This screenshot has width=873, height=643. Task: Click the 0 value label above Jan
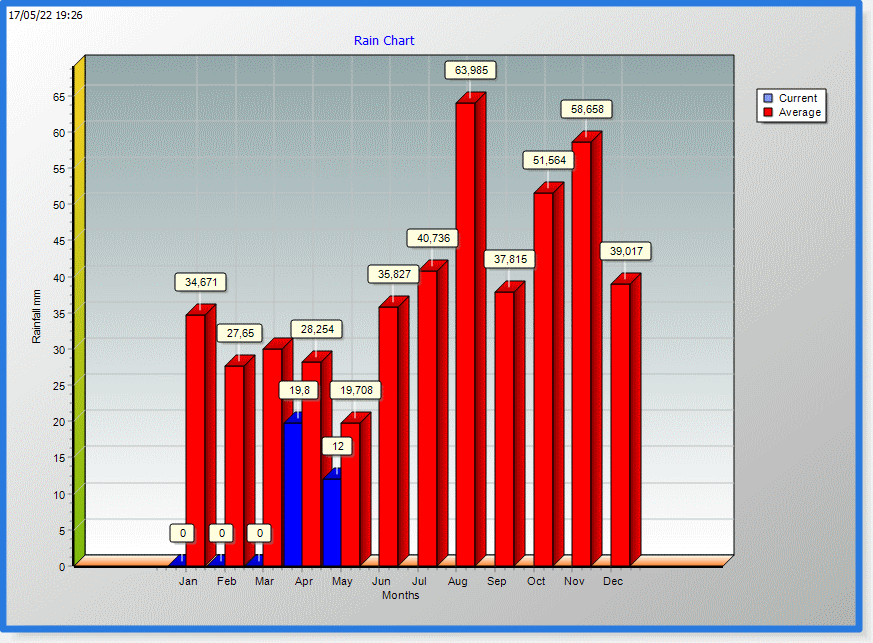point(183,533)
